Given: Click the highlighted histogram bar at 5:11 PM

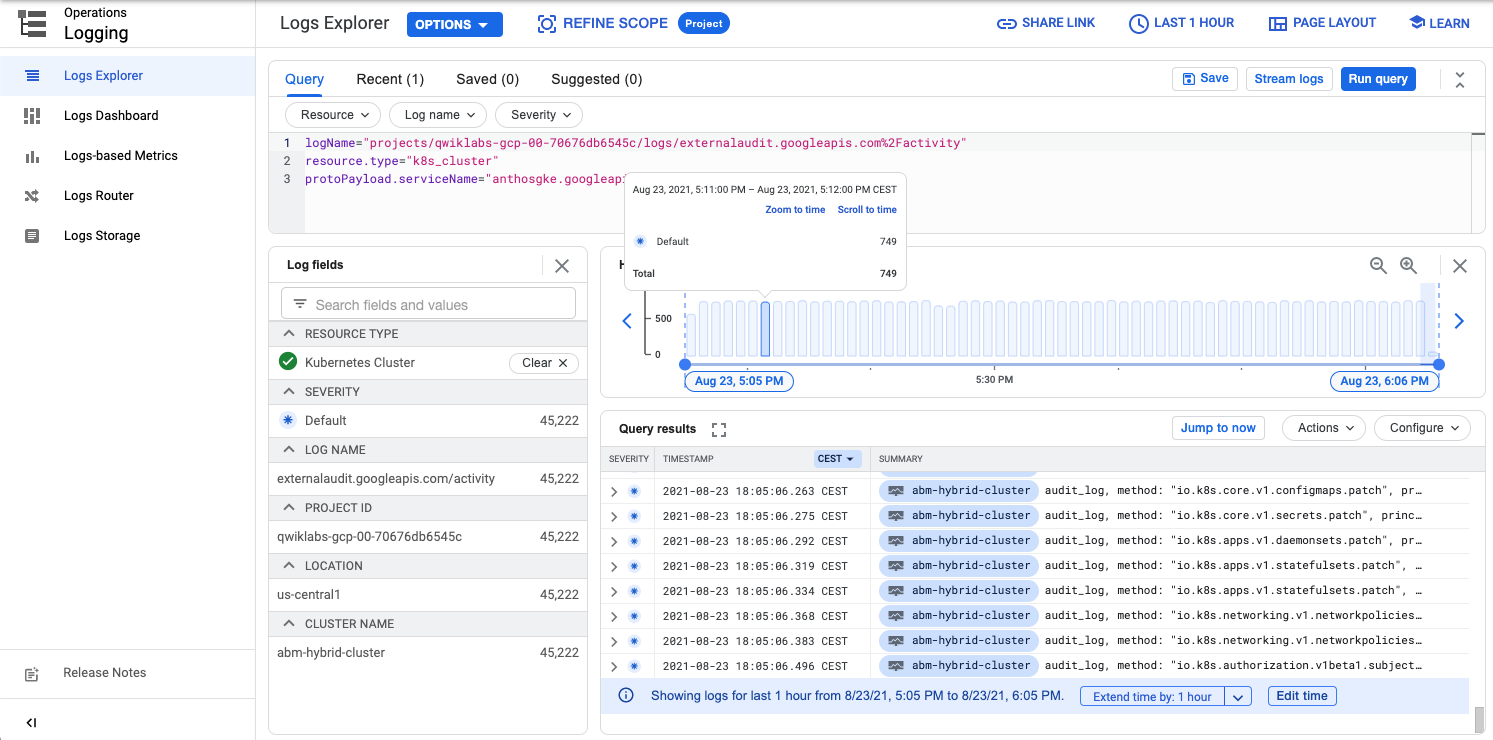Looking at the screenshot, I should click(x=765, y=329).
